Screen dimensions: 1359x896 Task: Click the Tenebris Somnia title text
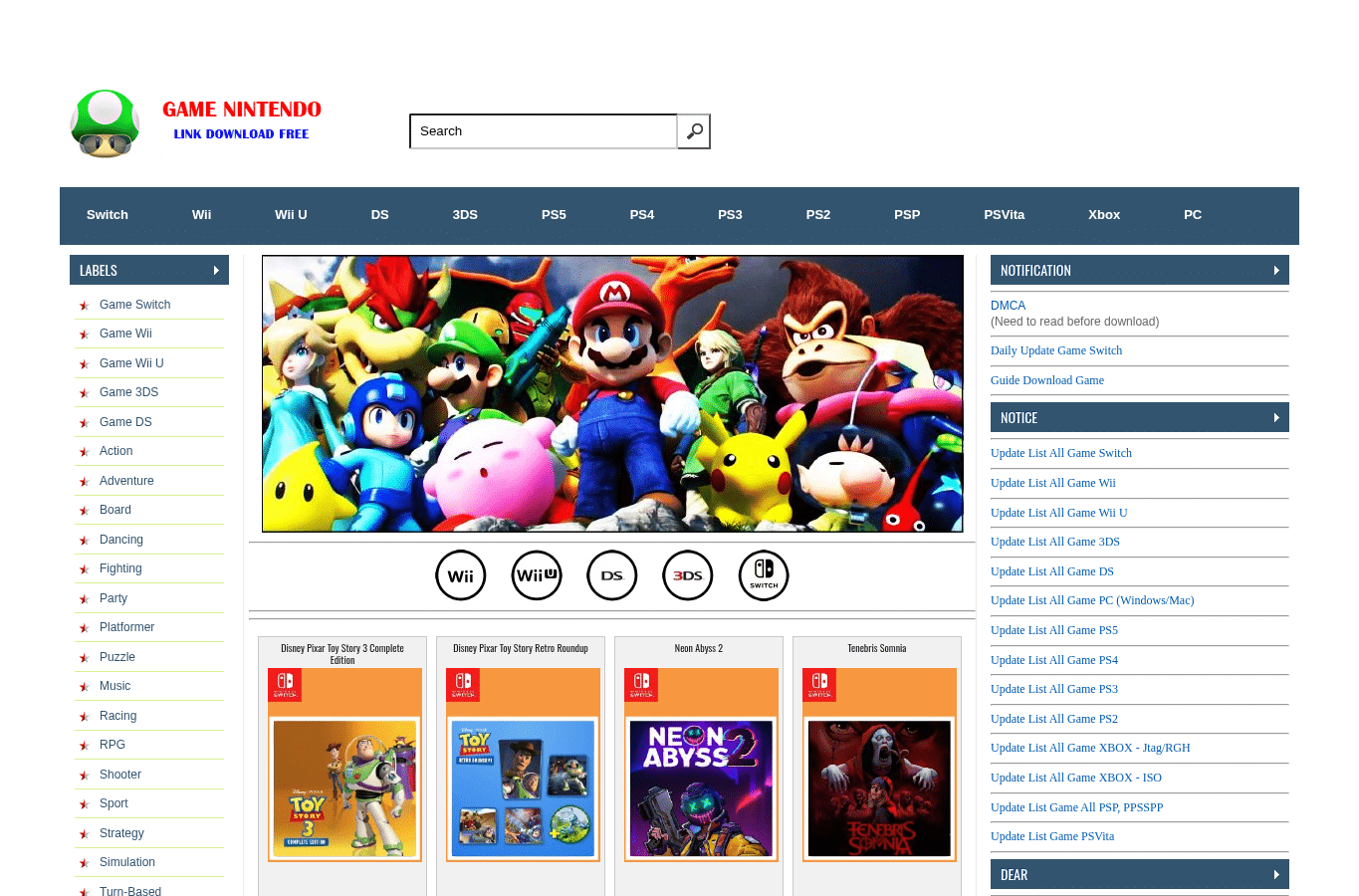point(877,648)
